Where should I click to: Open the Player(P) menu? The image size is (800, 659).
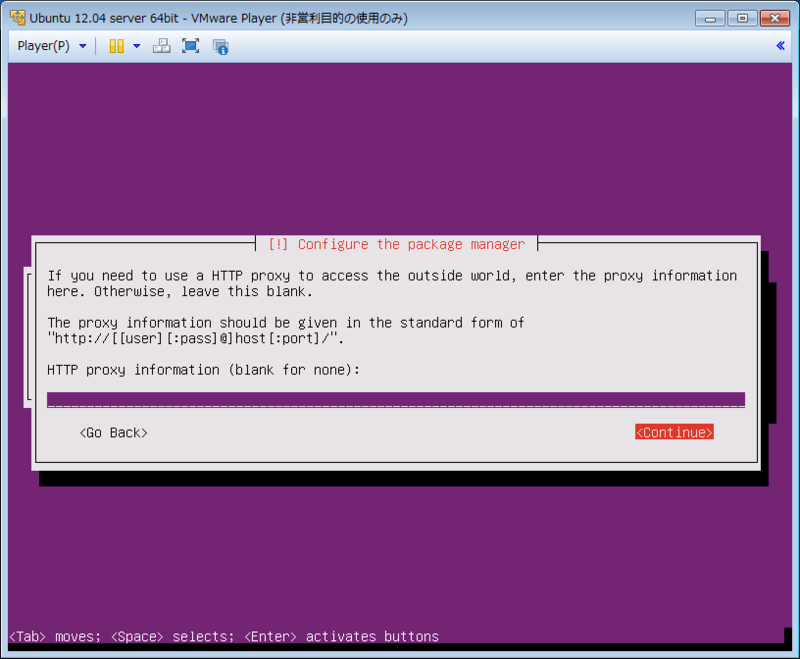coord(51,46)
